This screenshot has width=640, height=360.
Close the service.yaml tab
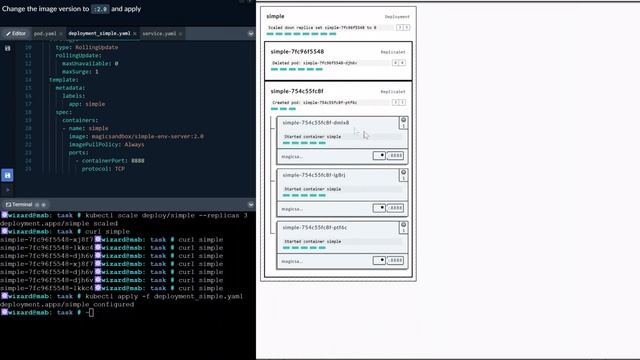[180, 33]
